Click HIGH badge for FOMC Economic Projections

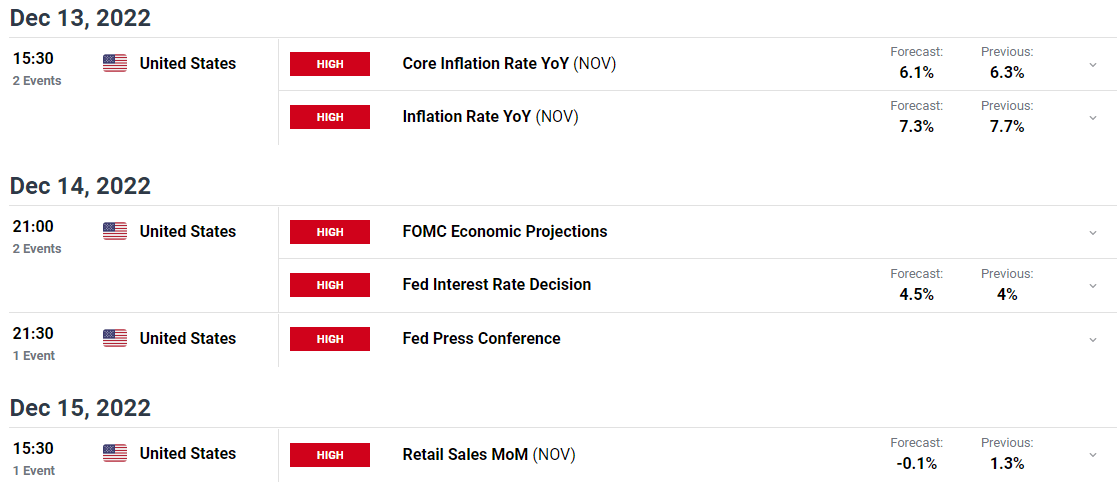[x=330, y=232]
